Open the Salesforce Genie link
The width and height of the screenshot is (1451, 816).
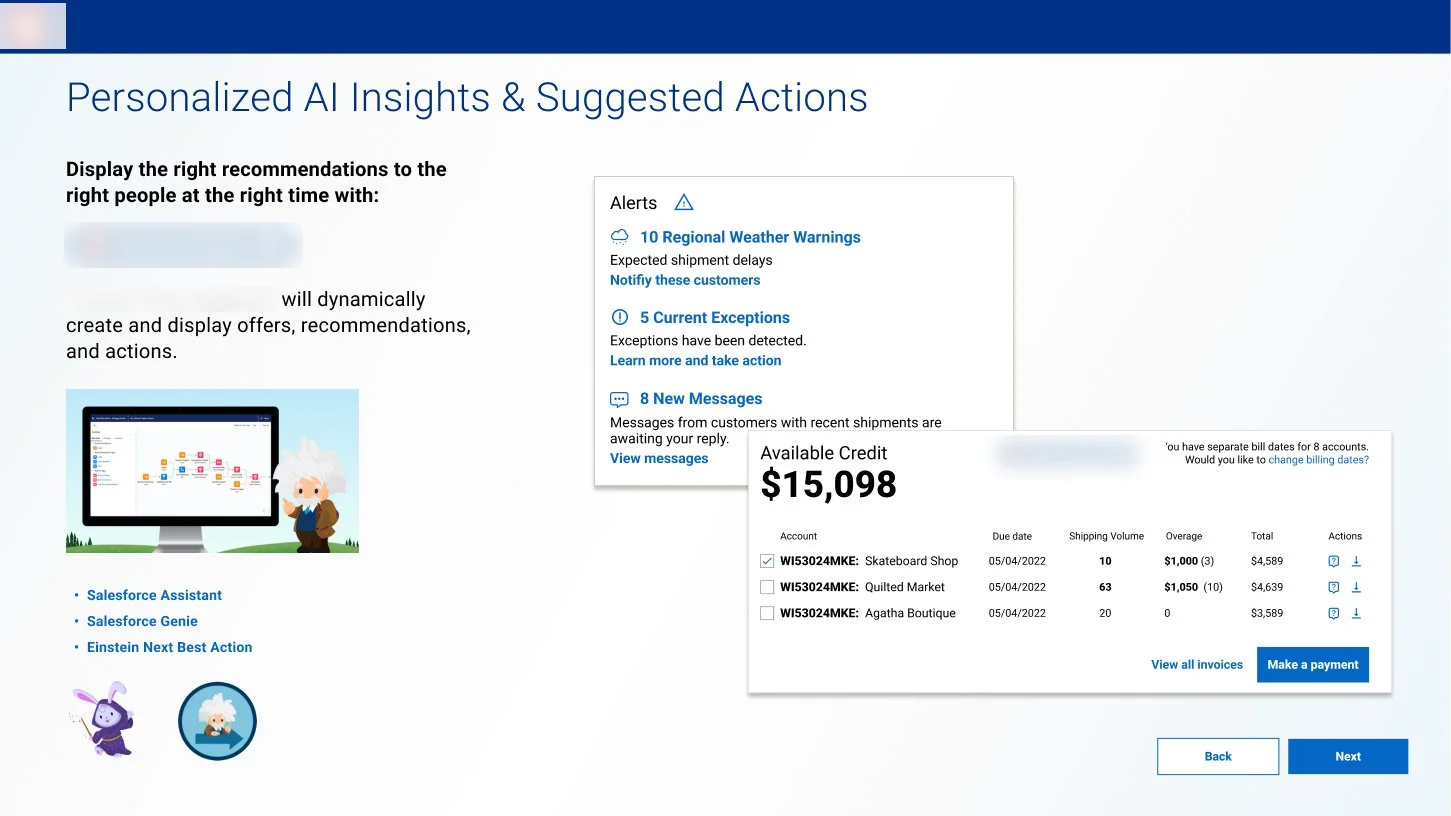tap(142, 621)
